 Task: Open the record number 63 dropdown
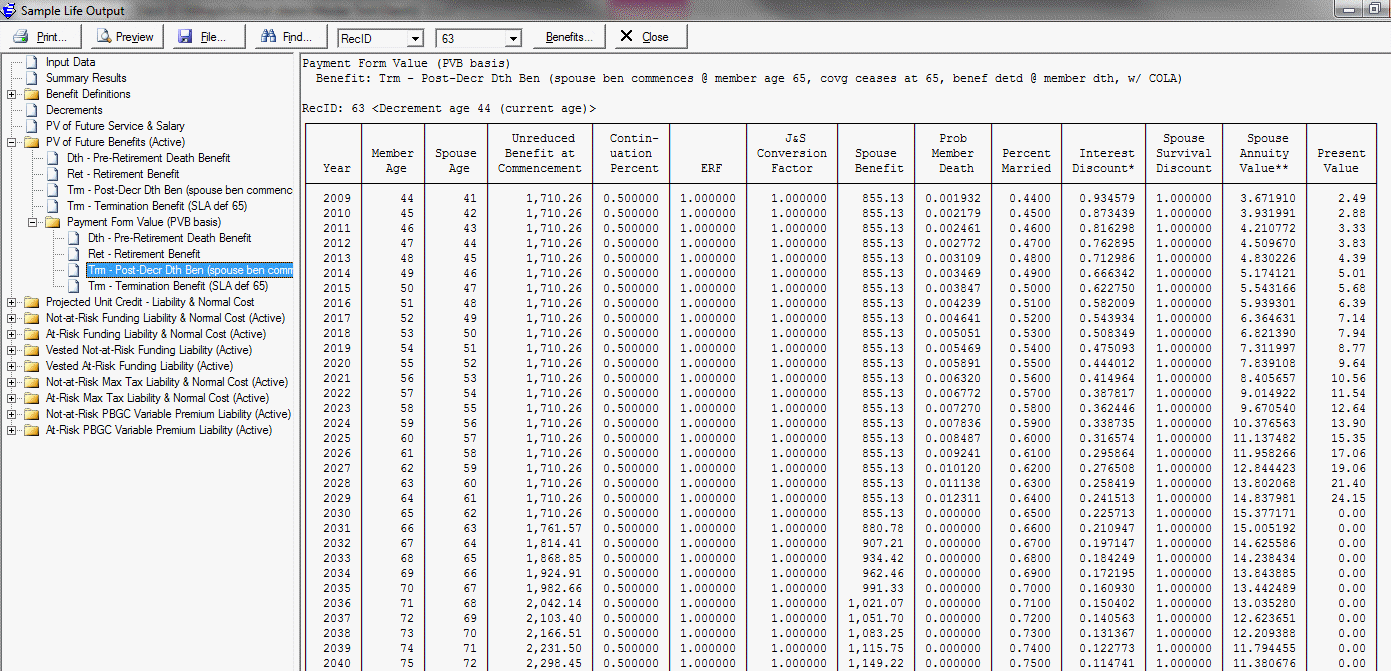pos(513,38)
